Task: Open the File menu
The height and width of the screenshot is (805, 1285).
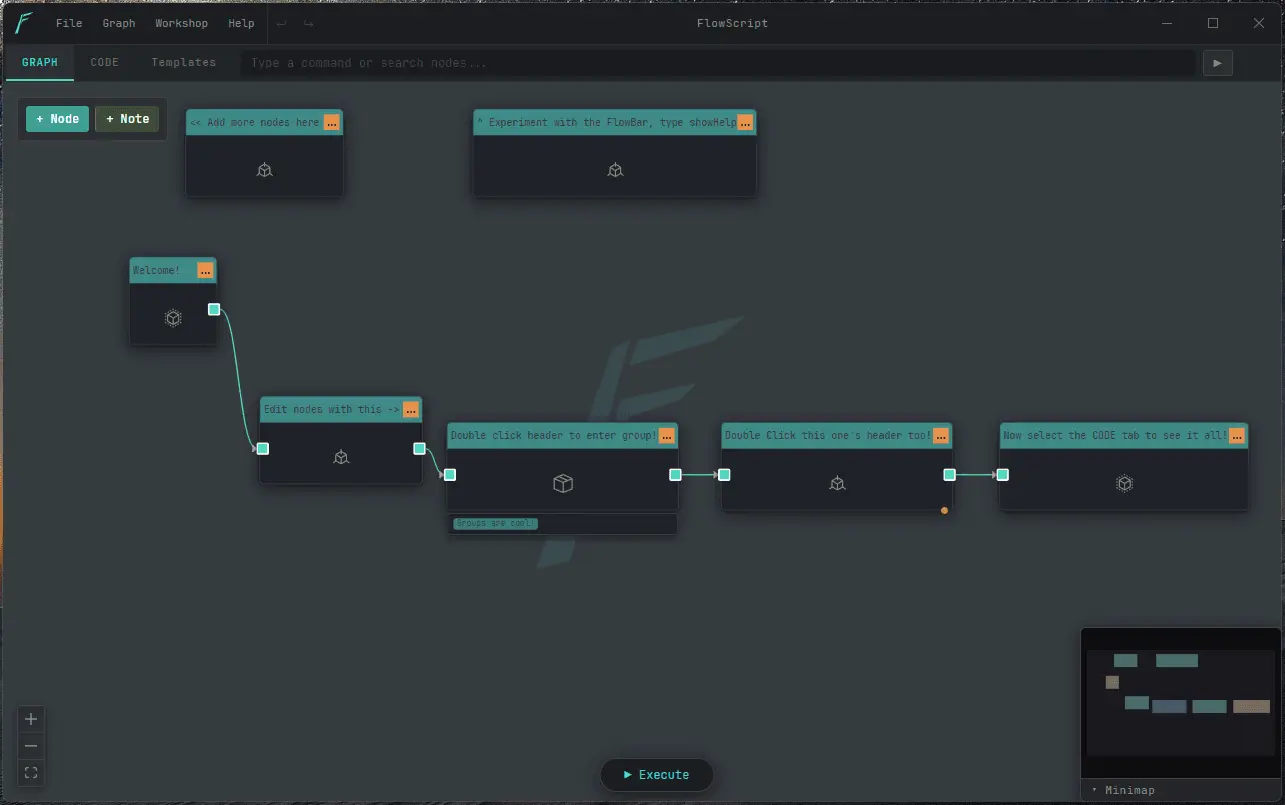Action: point(69,23)
